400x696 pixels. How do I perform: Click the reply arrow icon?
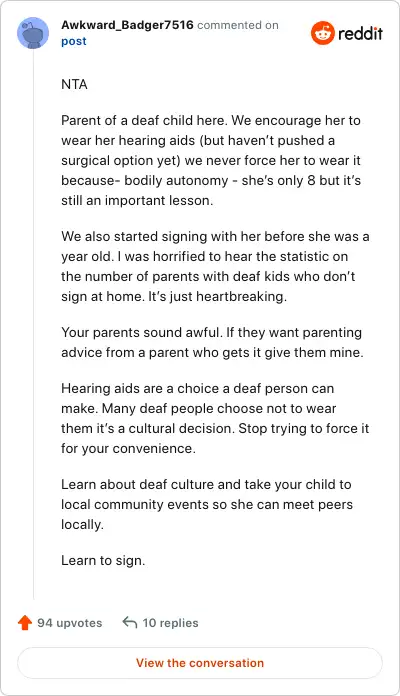pos(130,622)
